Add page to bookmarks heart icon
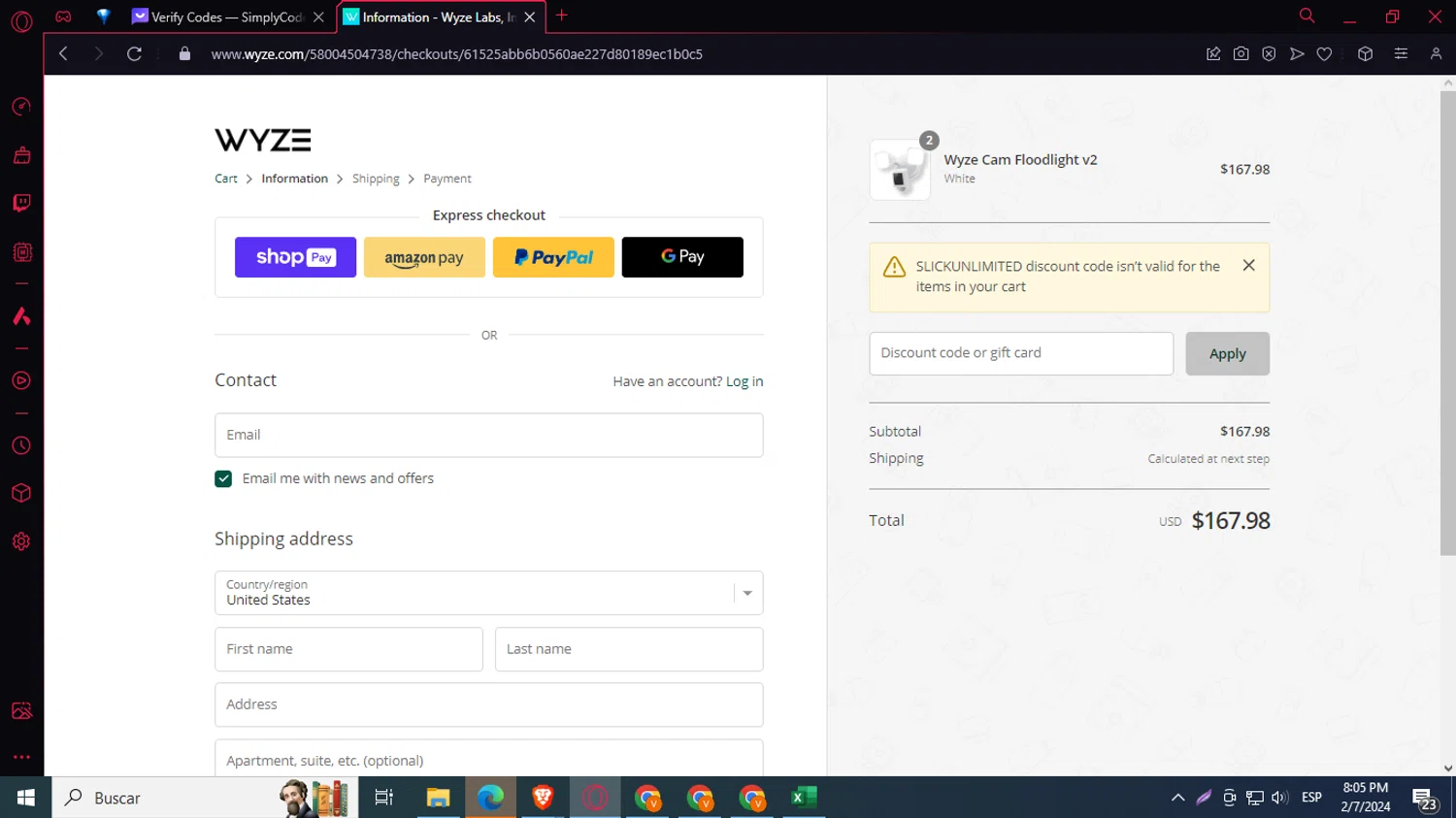This screenshot has height=818, width=1456. 1324,54
